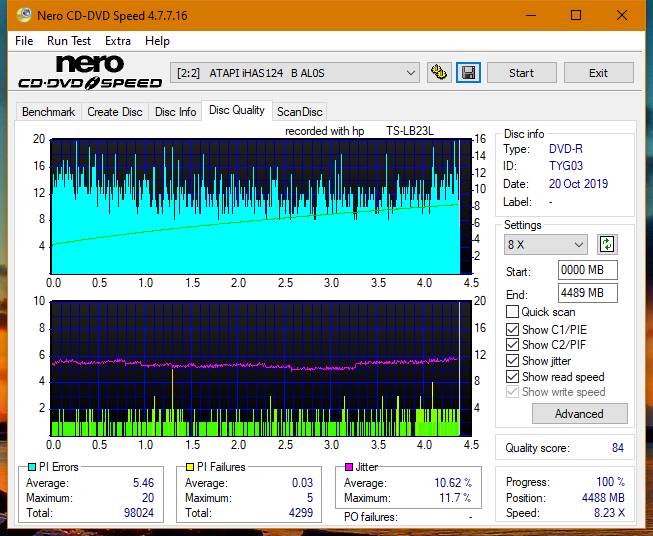Switch to the Create Disc tab

115,112
